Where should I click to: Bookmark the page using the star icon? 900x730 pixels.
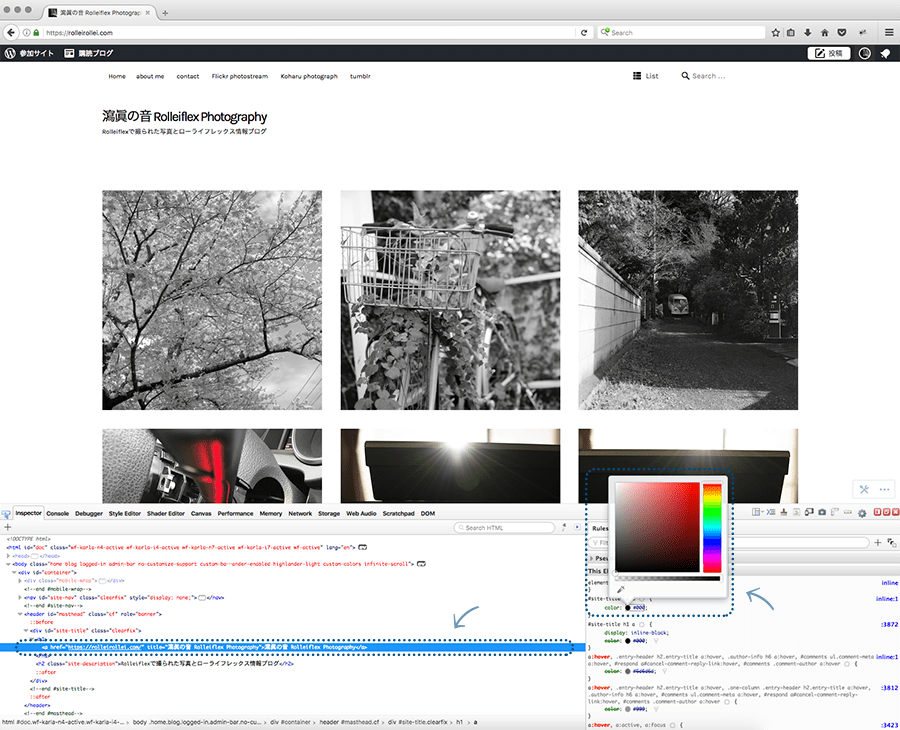[x=776, y=32]
